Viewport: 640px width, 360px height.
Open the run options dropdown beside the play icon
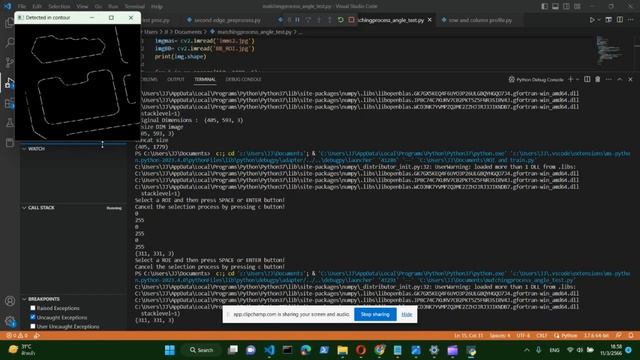click(599, 20)
